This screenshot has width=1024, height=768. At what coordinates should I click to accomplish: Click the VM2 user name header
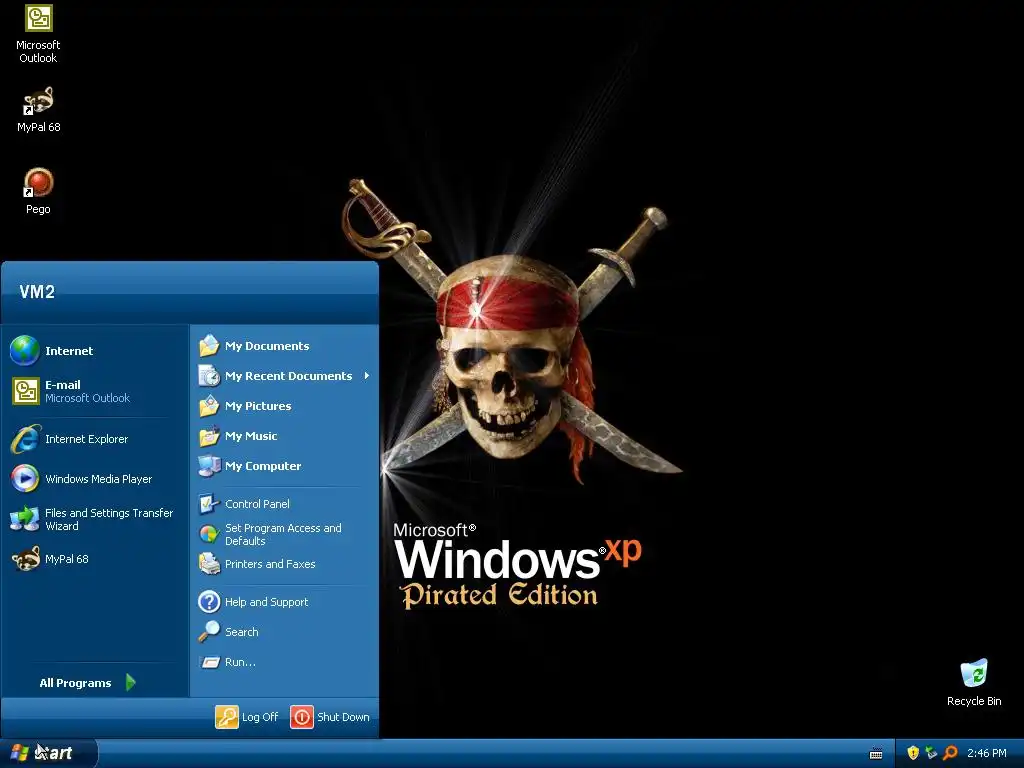[37, 292]
